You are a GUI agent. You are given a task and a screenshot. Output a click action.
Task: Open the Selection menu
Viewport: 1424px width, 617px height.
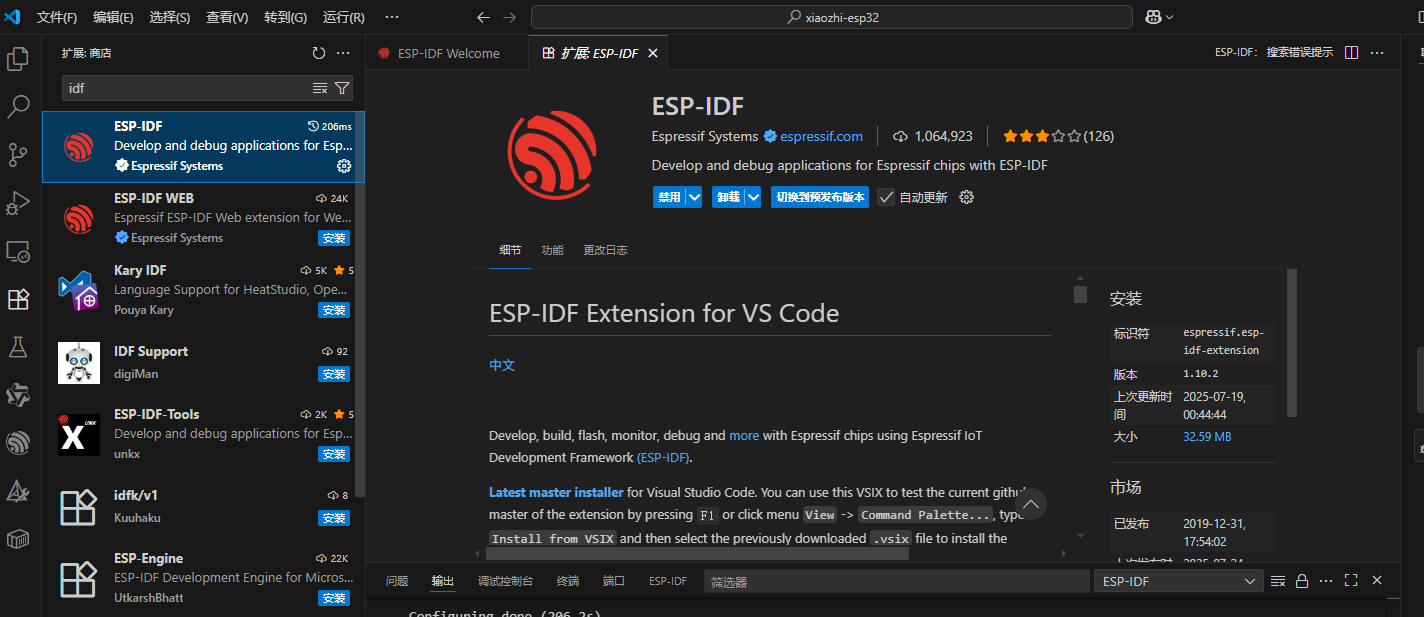(x=170, y=17)
